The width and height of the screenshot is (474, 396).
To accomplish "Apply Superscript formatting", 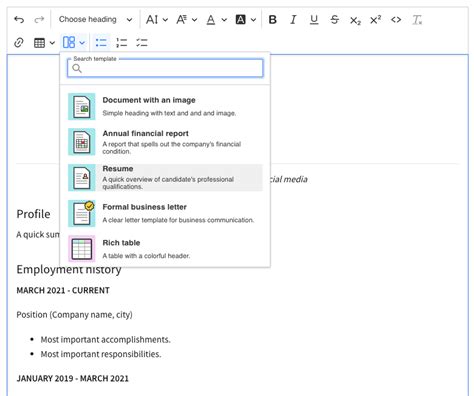I will pyautogui.click(x=375, y=20).
